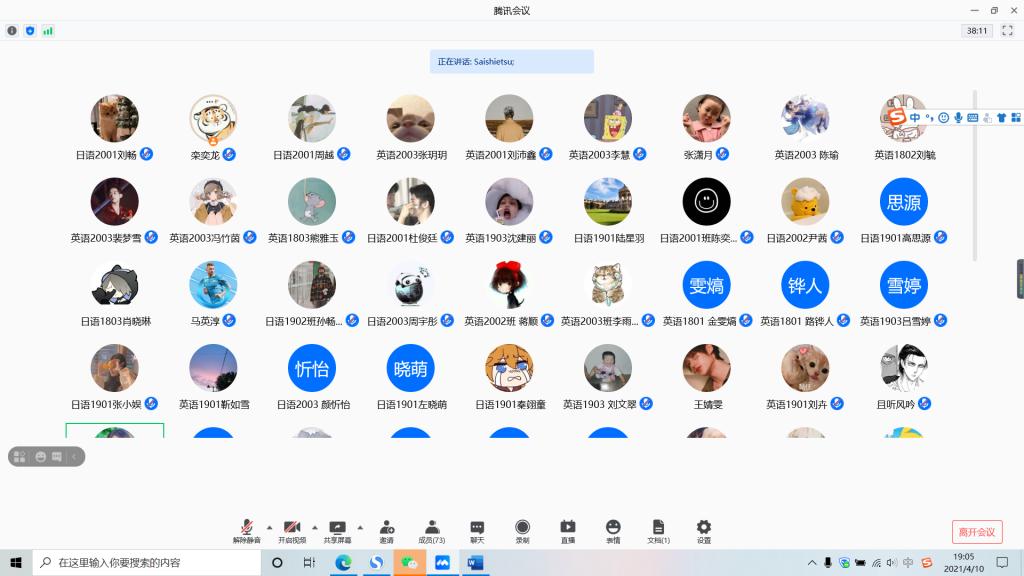1024x576 pixels.
Task: Click the blue security shield icon
Action: coord(30,31)
